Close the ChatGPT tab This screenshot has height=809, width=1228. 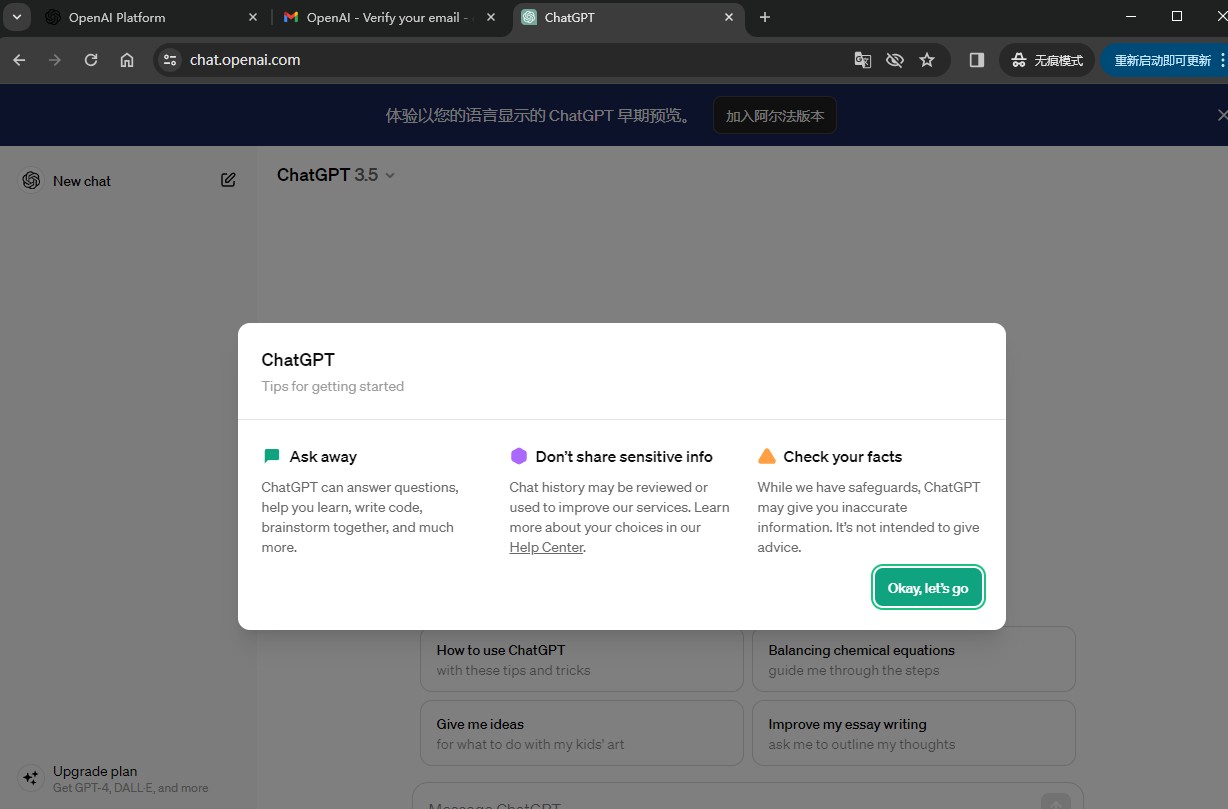[x=729, y=17]
